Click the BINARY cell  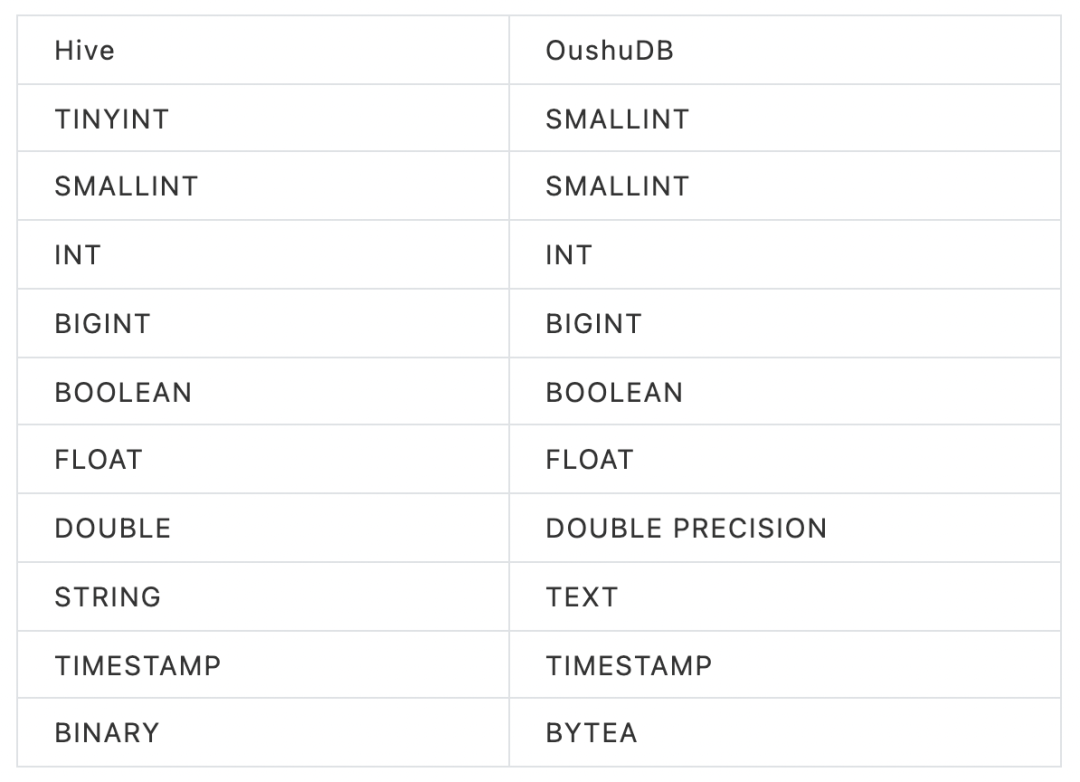(x=107, y=733)
